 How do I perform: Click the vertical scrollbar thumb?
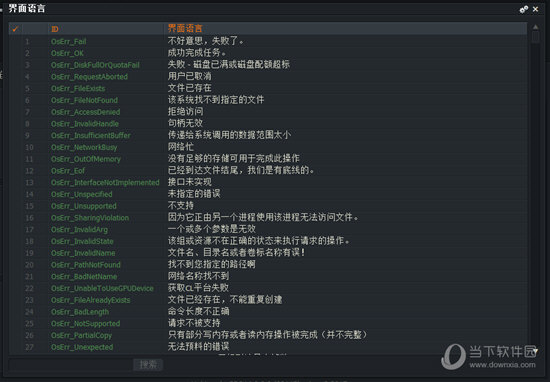click(535, 38)
